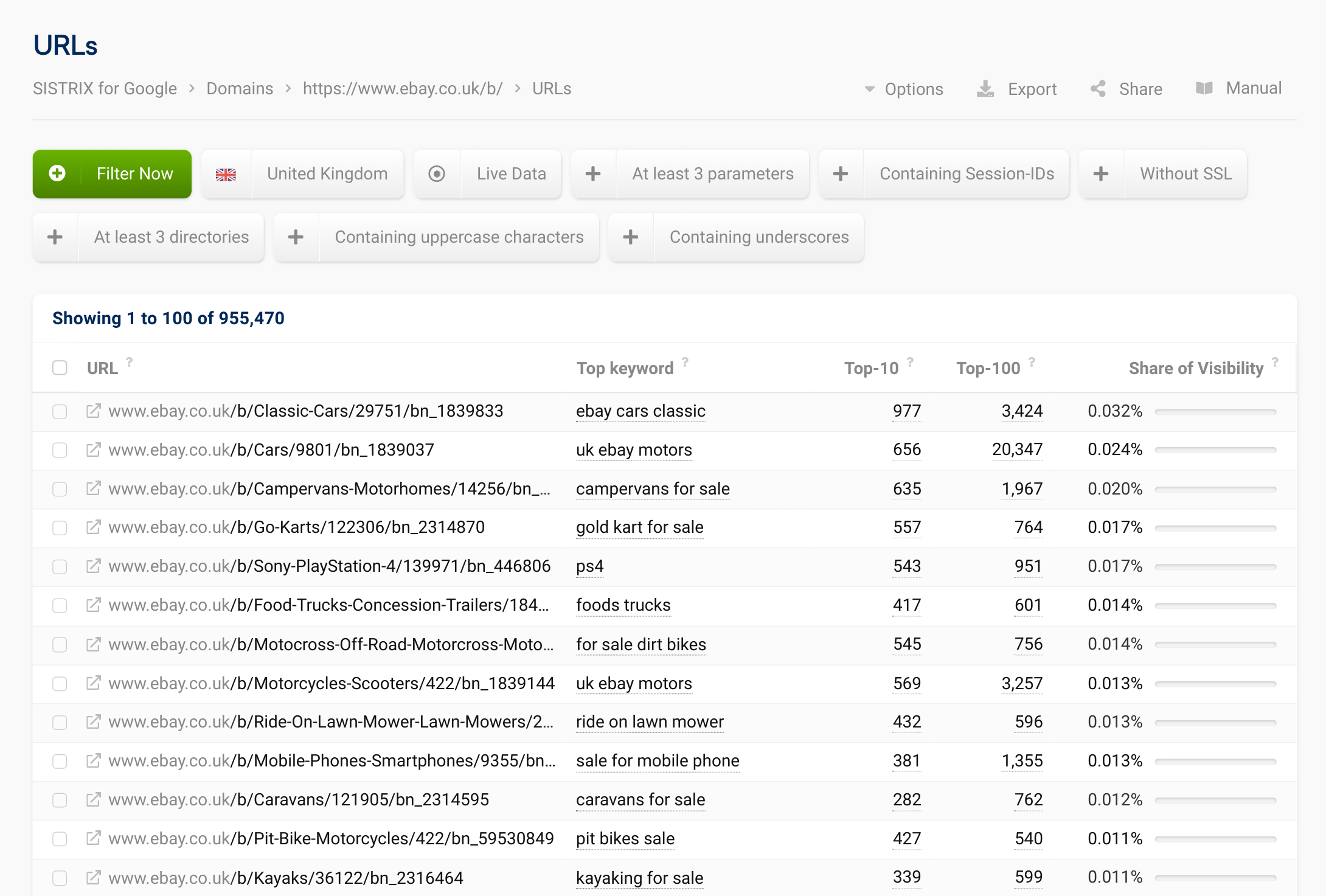Click Top-100 value 20,347
The image size is (1326, 896).
[x=1017, y=450]
